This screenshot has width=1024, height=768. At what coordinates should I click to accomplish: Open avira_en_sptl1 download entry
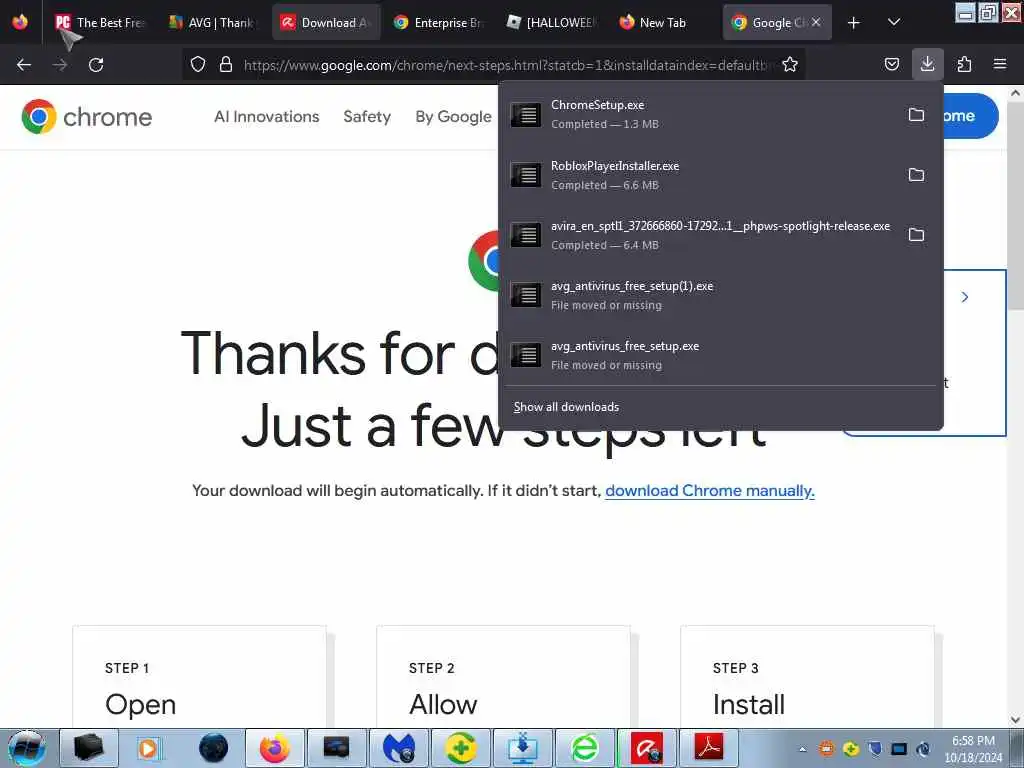click(x=703, y=235)
